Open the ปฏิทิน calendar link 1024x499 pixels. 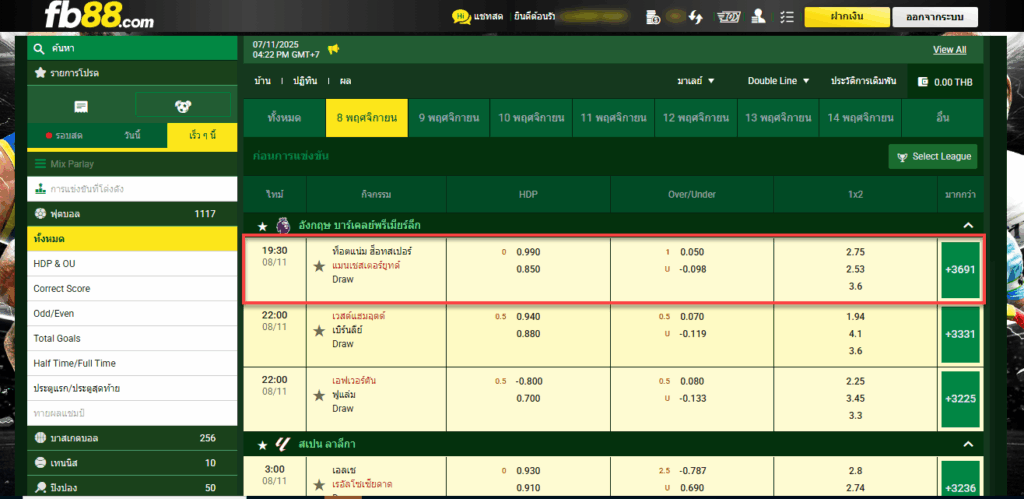pyautogui.click(x=305, y=81)
